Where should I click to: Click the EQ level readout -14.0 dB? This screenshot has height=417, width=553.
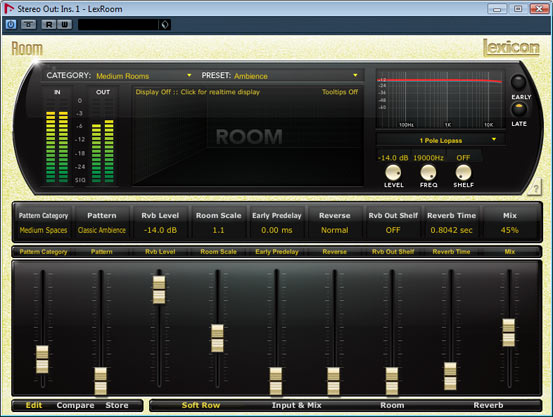pos(393,158)
